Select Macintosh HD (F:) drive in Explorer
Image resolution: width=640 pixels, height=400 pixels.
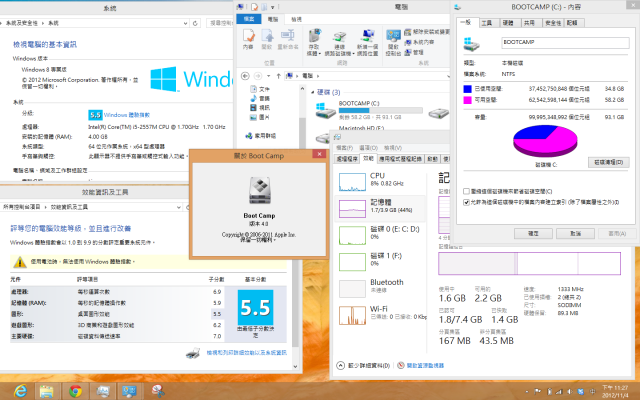(361, 128)
